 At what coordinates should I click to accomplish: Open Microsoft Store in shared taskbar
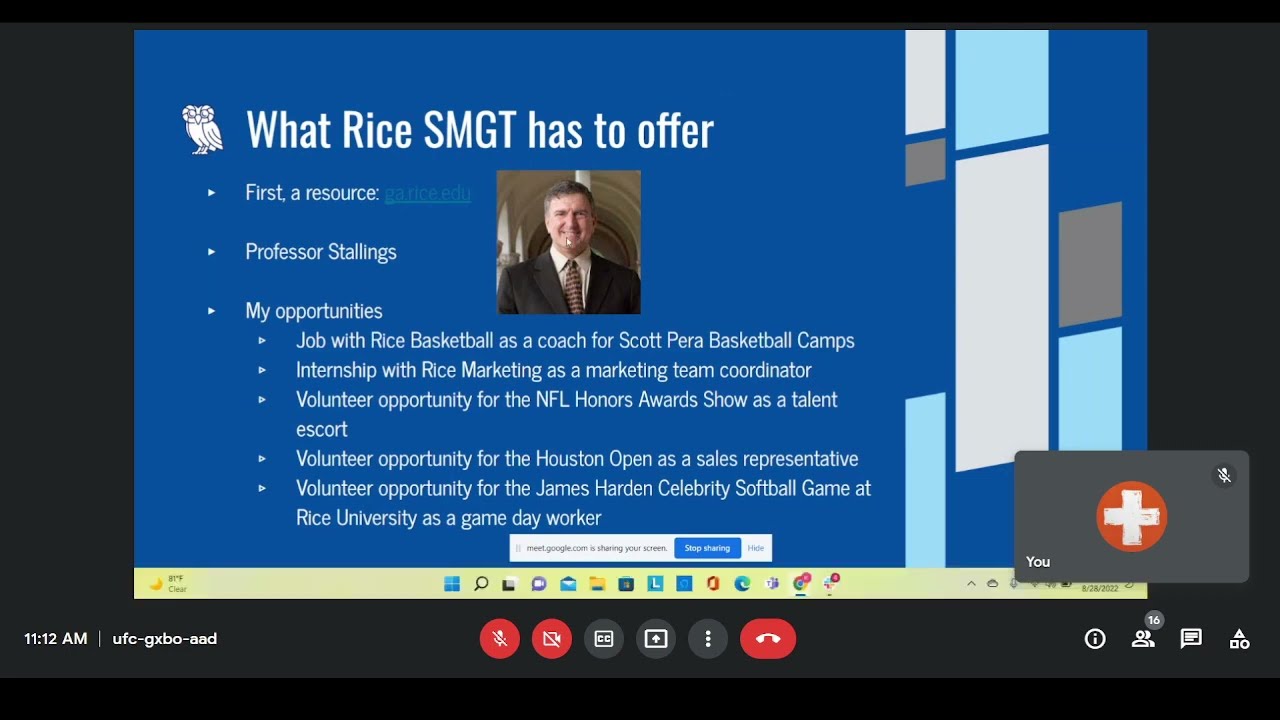626,584
